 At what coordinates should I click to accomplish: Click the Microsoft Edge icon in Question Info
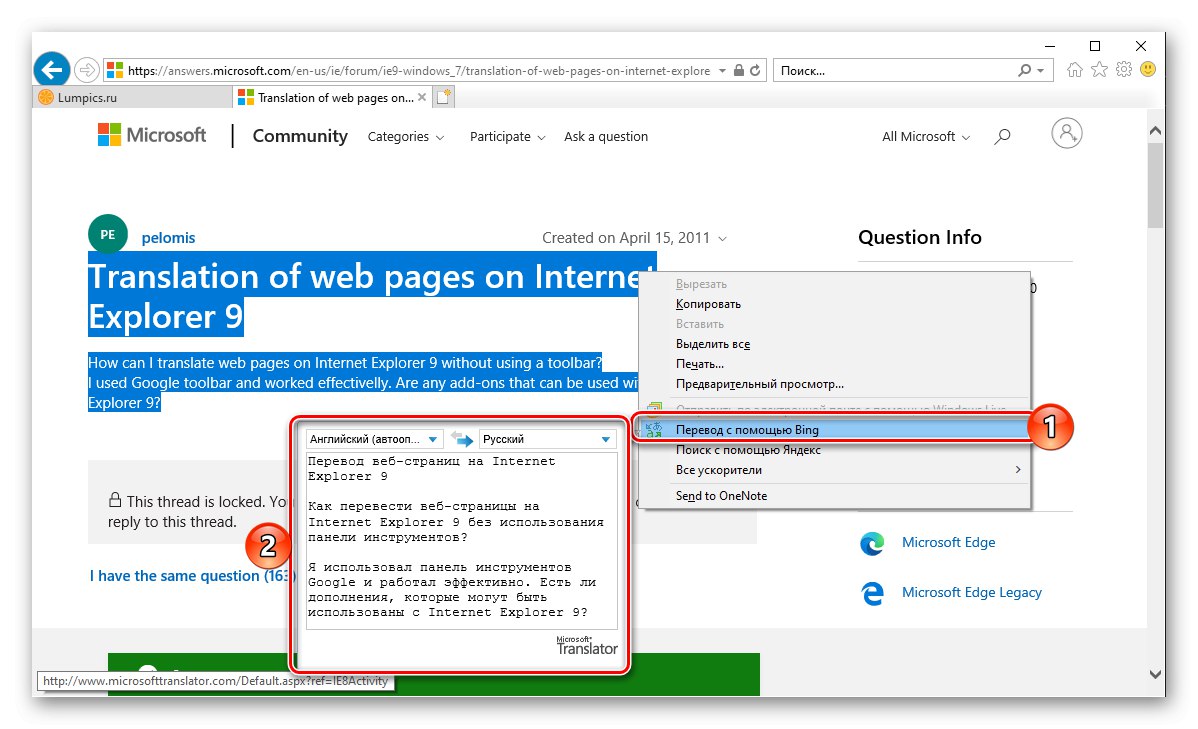tap(871, 543)
